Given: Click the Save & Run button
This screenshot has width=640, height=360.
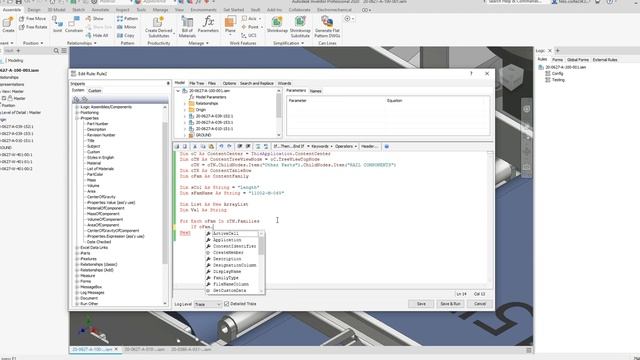Looking at the screenshot, I should [x=450, y=304].
